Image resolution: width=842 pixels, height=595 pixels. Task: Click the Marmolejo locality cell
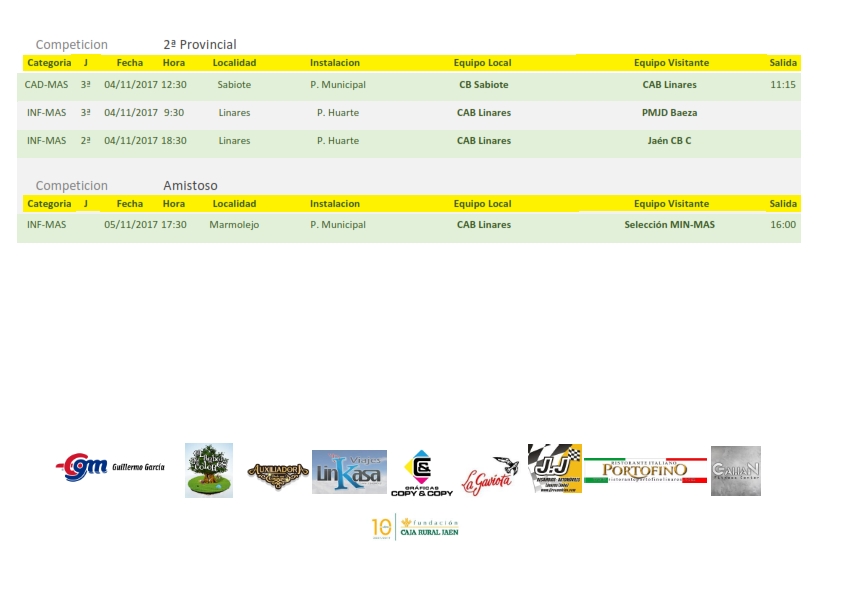click(234, 225)
